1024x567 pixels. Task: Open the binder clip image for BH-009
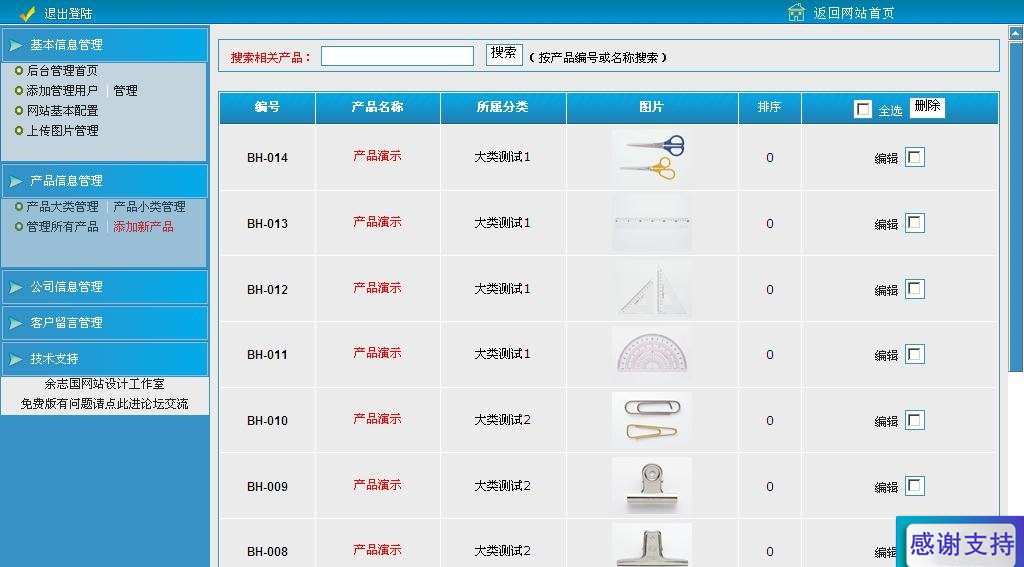(652, 486)
